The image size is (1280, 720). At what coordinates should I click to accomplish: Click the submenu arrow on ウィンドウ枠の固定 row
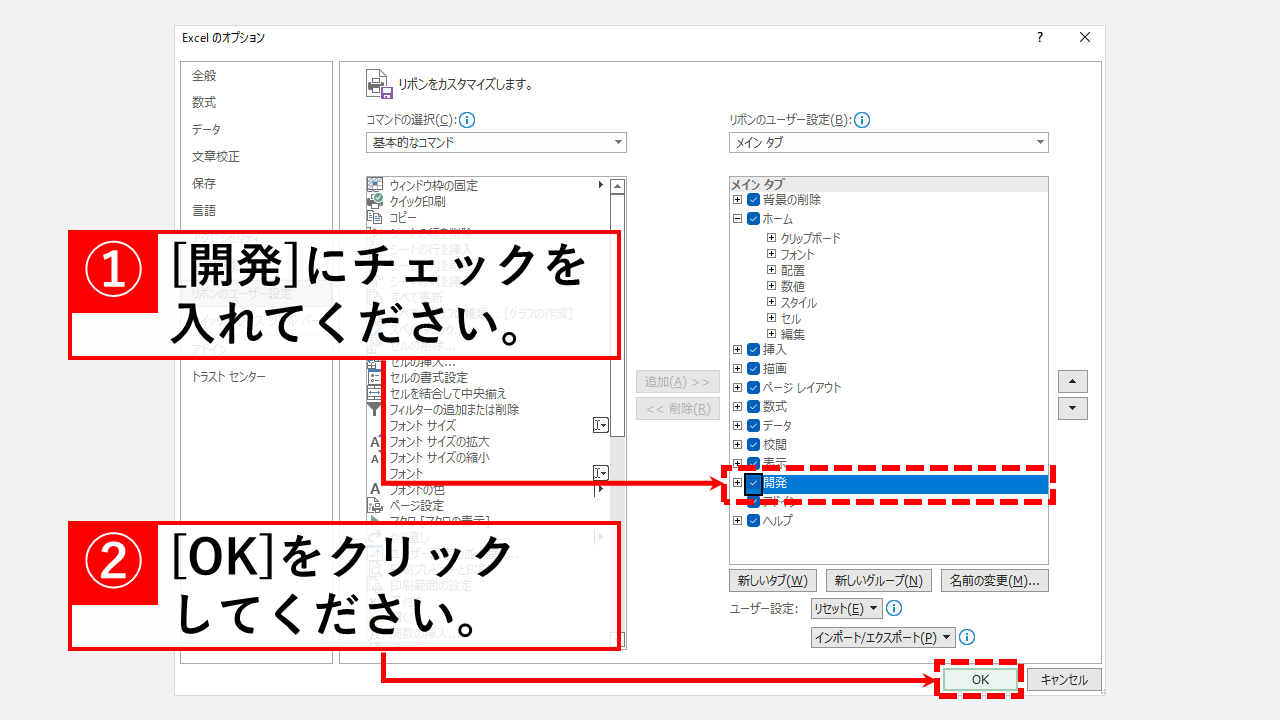pos(601,185)
